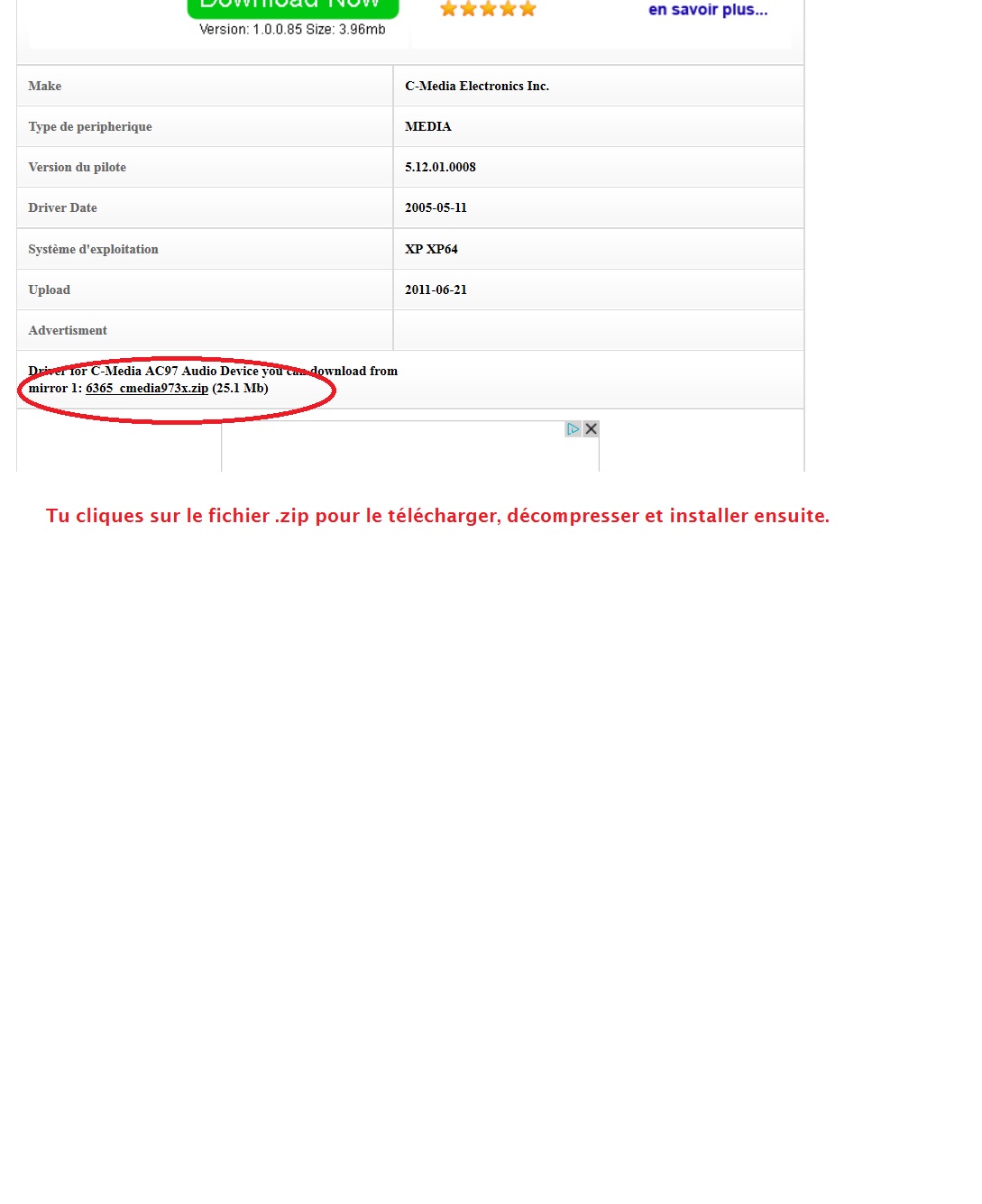
Task: Close the ad with the X icon
Action: 592,429
